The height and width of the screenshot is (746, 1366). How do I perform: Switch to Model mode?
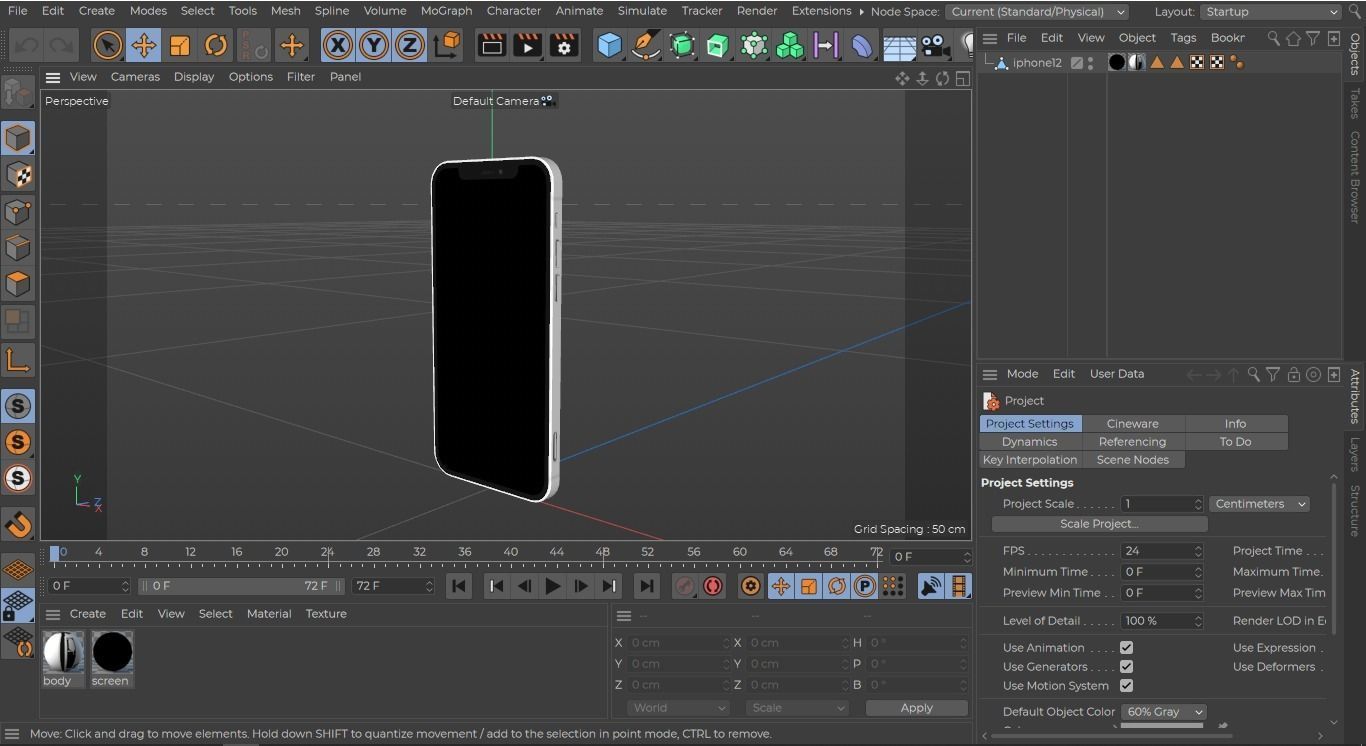pos(17,138)
